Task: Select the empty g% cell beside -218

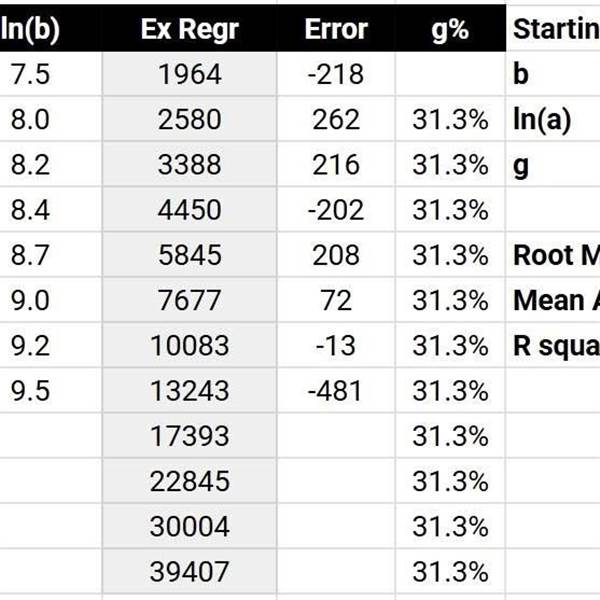Action: tap(450, 74)
